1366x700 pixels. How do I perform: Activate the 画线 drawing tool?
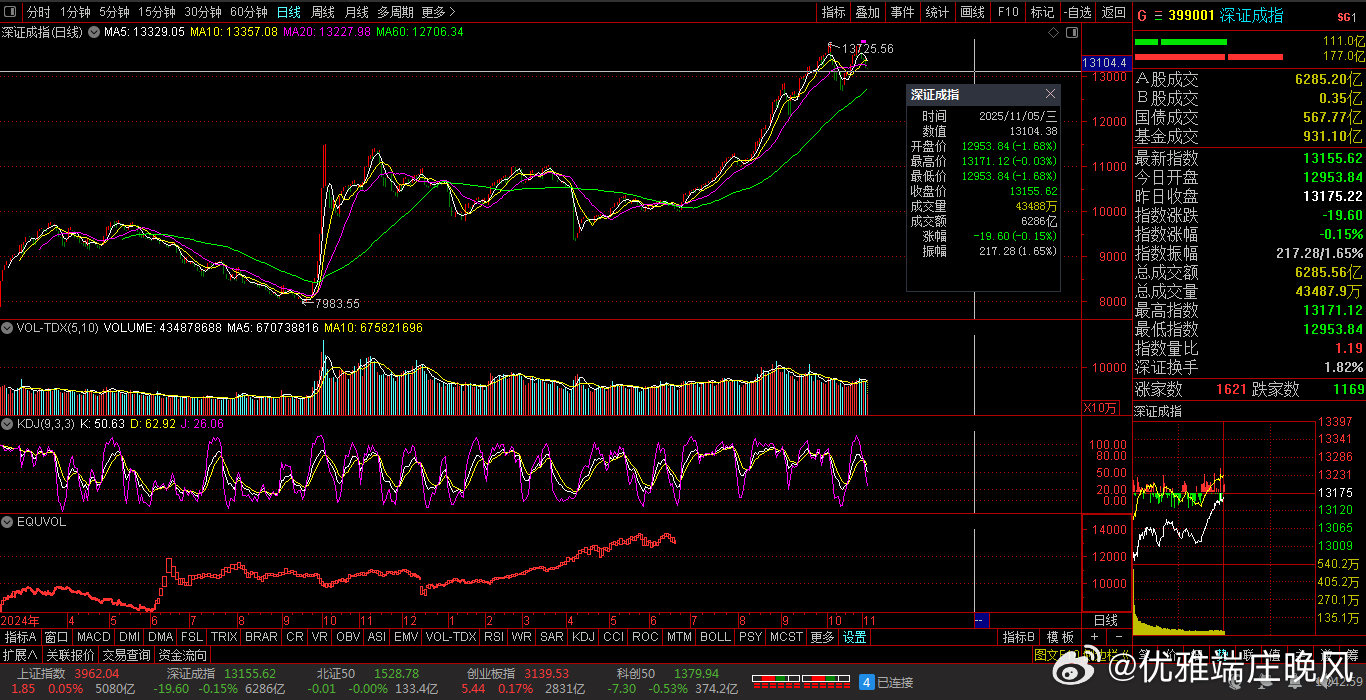pyautogui.click(x=972, y=12)
